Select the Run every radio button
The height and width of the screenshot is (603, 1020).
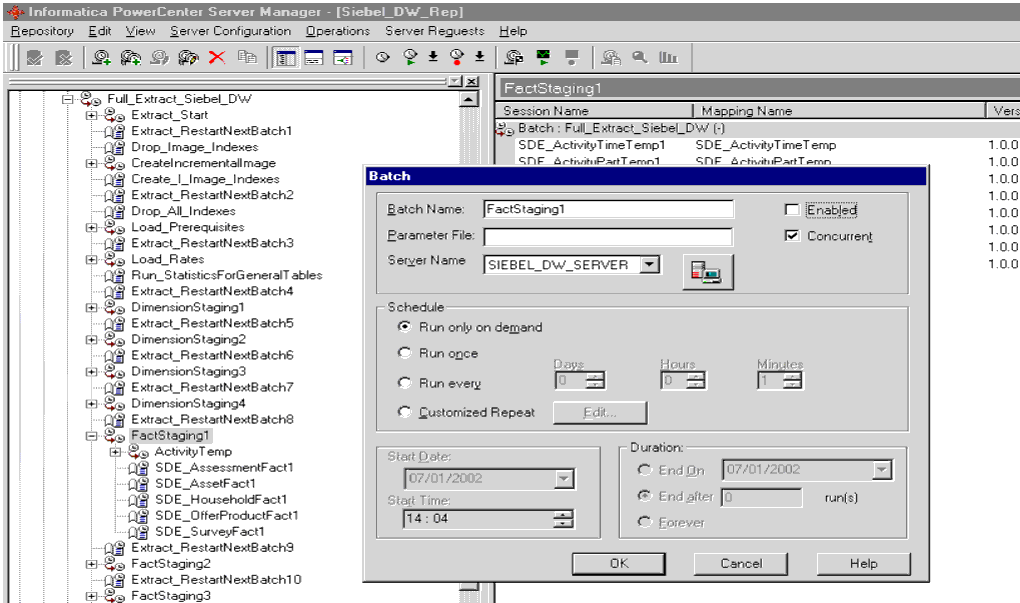point(405,382)
